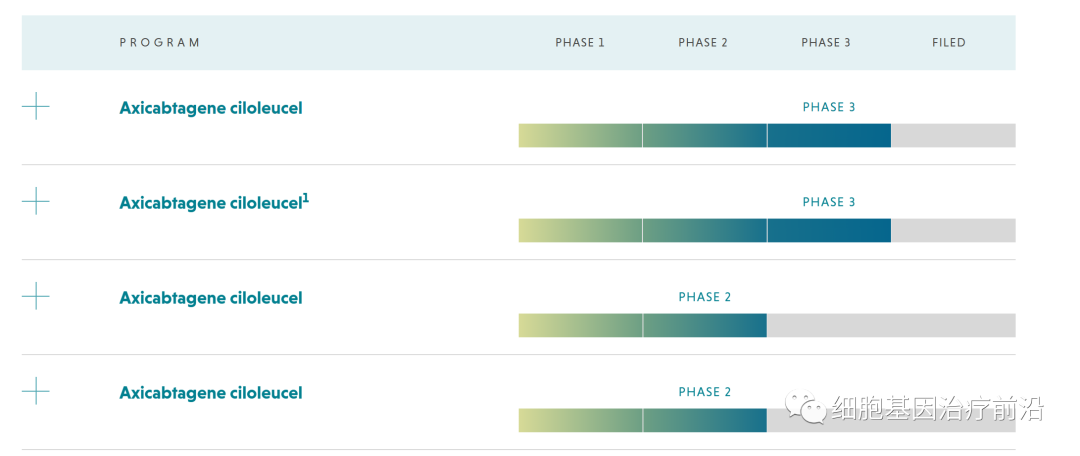Image resolution: width=1080 pixels, height=456 pixels.
Task: Select the PHASE 2 column header
Action: pos(703,43)
